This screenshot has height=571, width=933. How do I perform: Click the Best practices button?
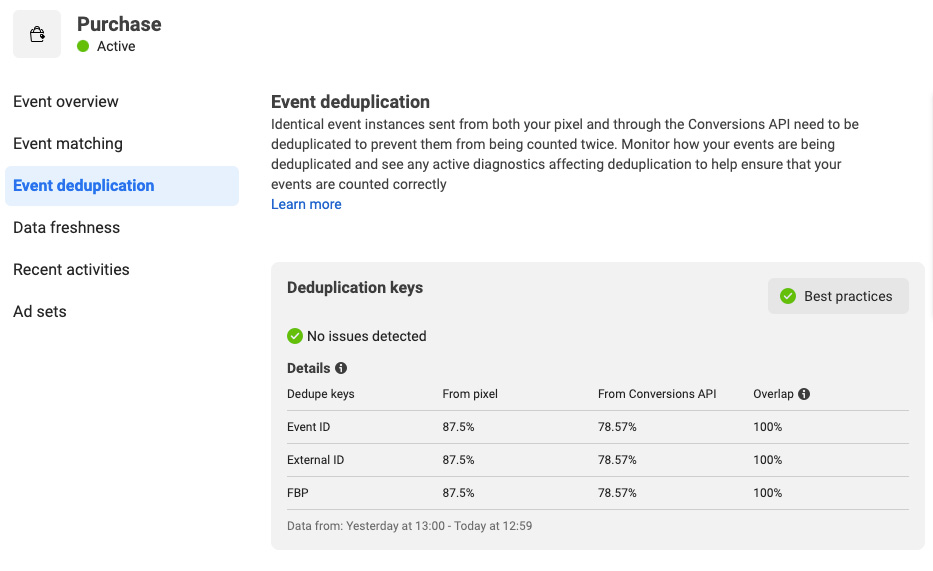[838, 296]
